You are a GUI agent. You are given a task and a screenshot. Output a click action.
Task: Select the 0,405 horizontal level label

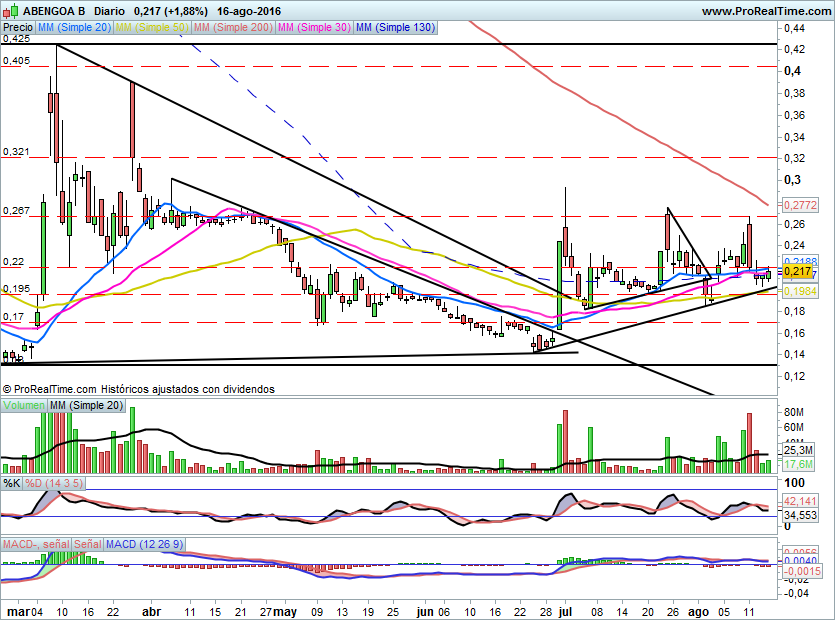coord(16,61)
